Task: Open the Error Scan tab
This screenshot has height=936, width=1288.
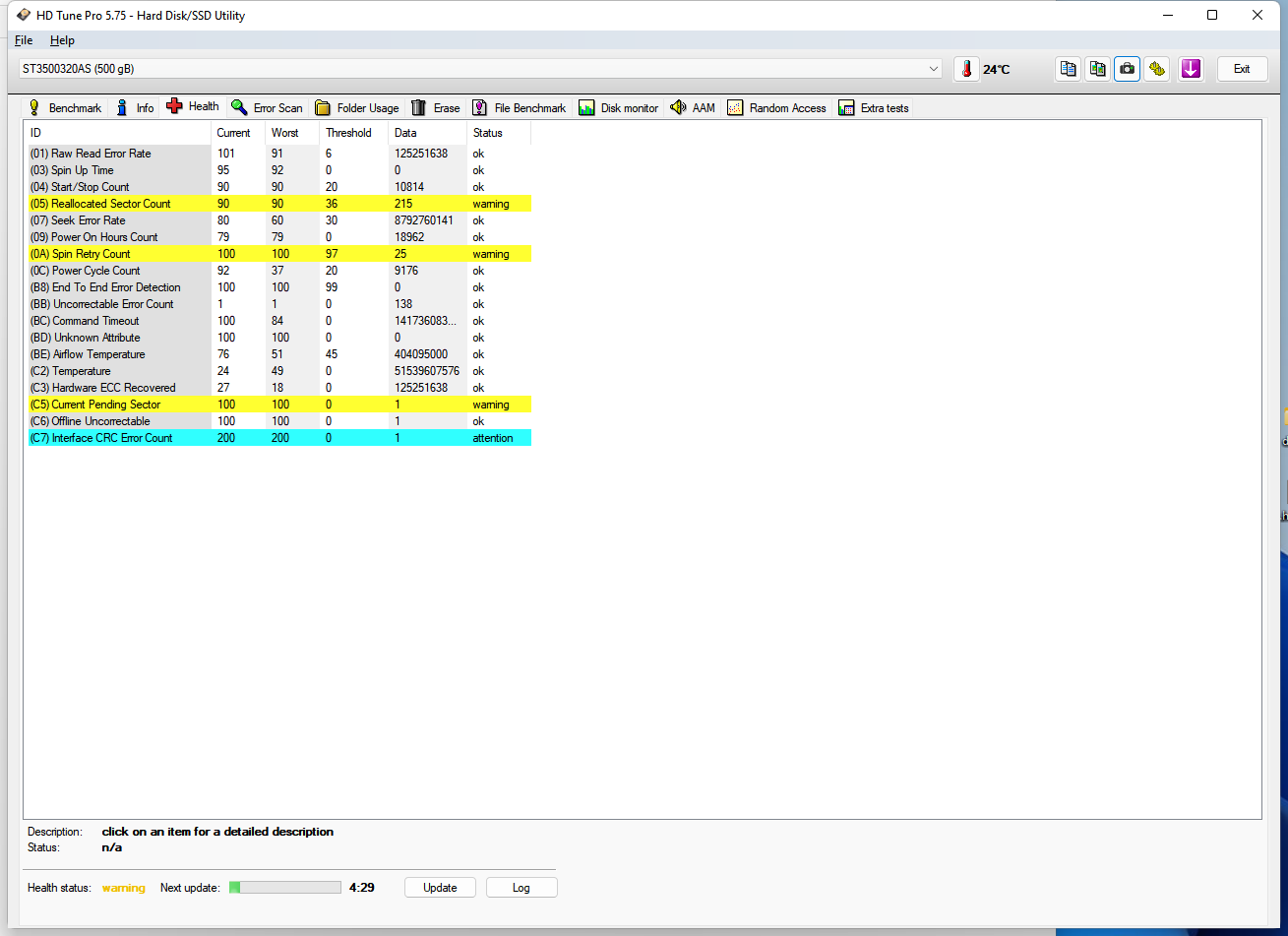Action: 267,108
